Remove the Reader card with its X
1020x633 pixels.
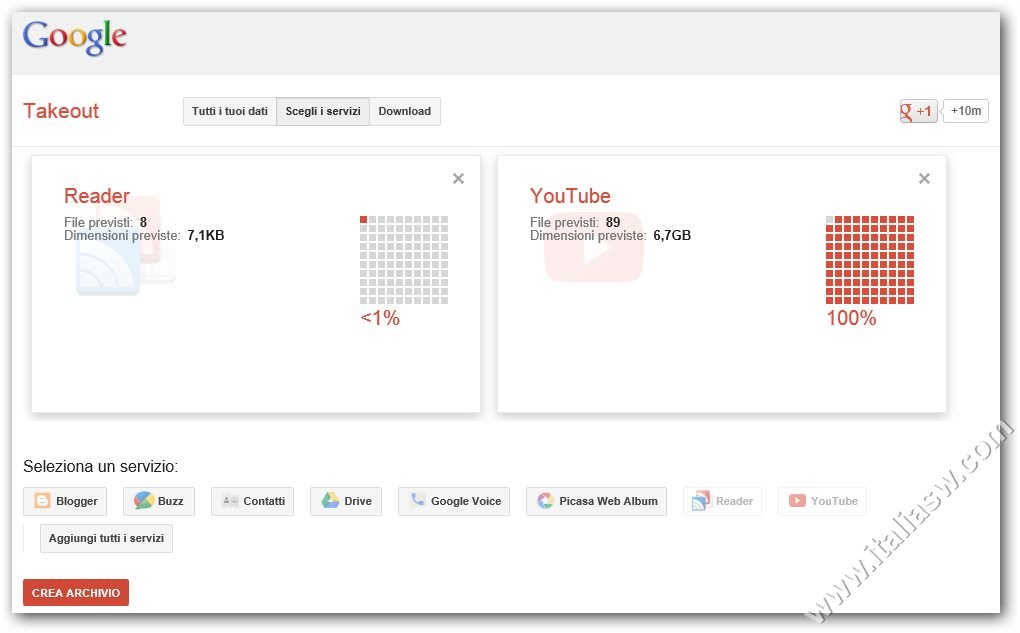coord(459,178)
